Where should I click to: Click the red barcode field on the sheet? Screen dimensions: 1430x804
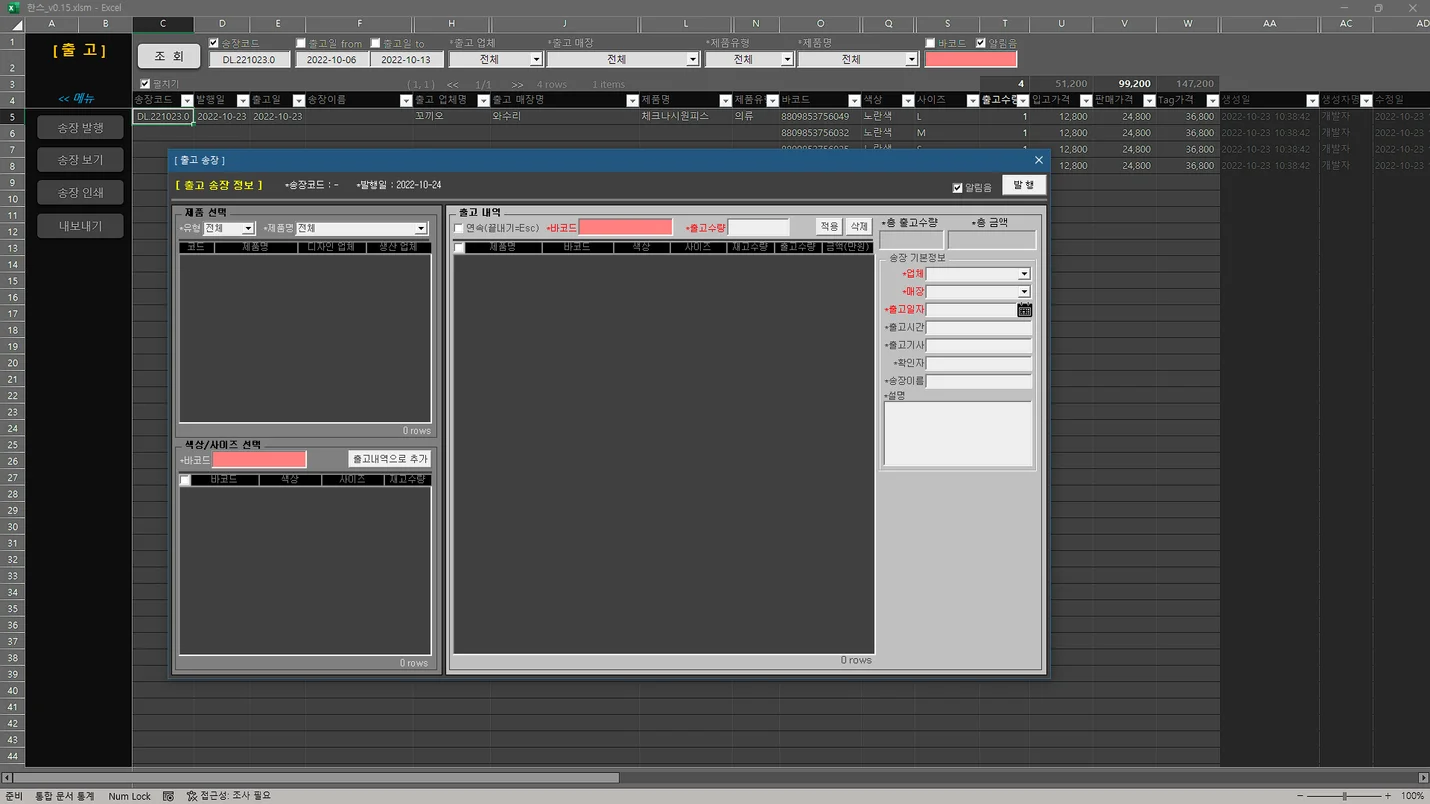tap(971, 60)
